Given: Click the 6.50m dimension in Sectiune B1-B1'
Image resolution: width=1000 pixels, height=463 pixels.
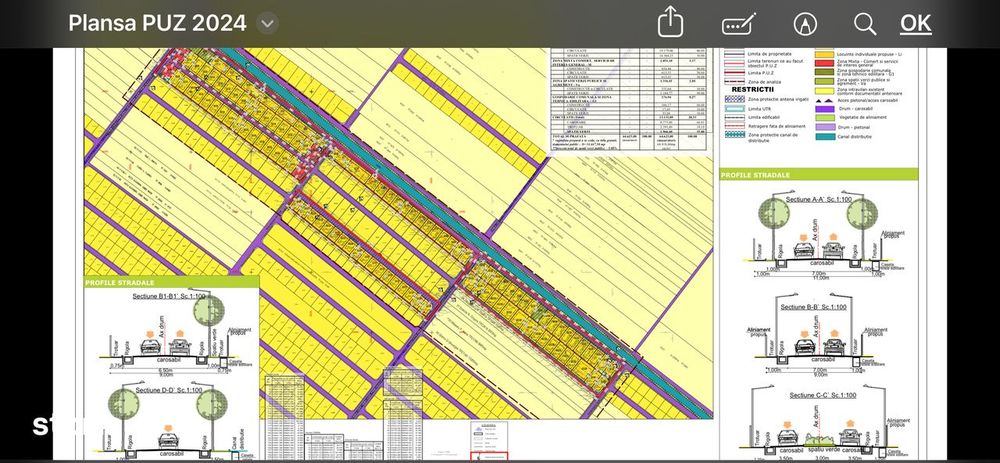Looking at the screenshot, I should (x=164, y=370).
